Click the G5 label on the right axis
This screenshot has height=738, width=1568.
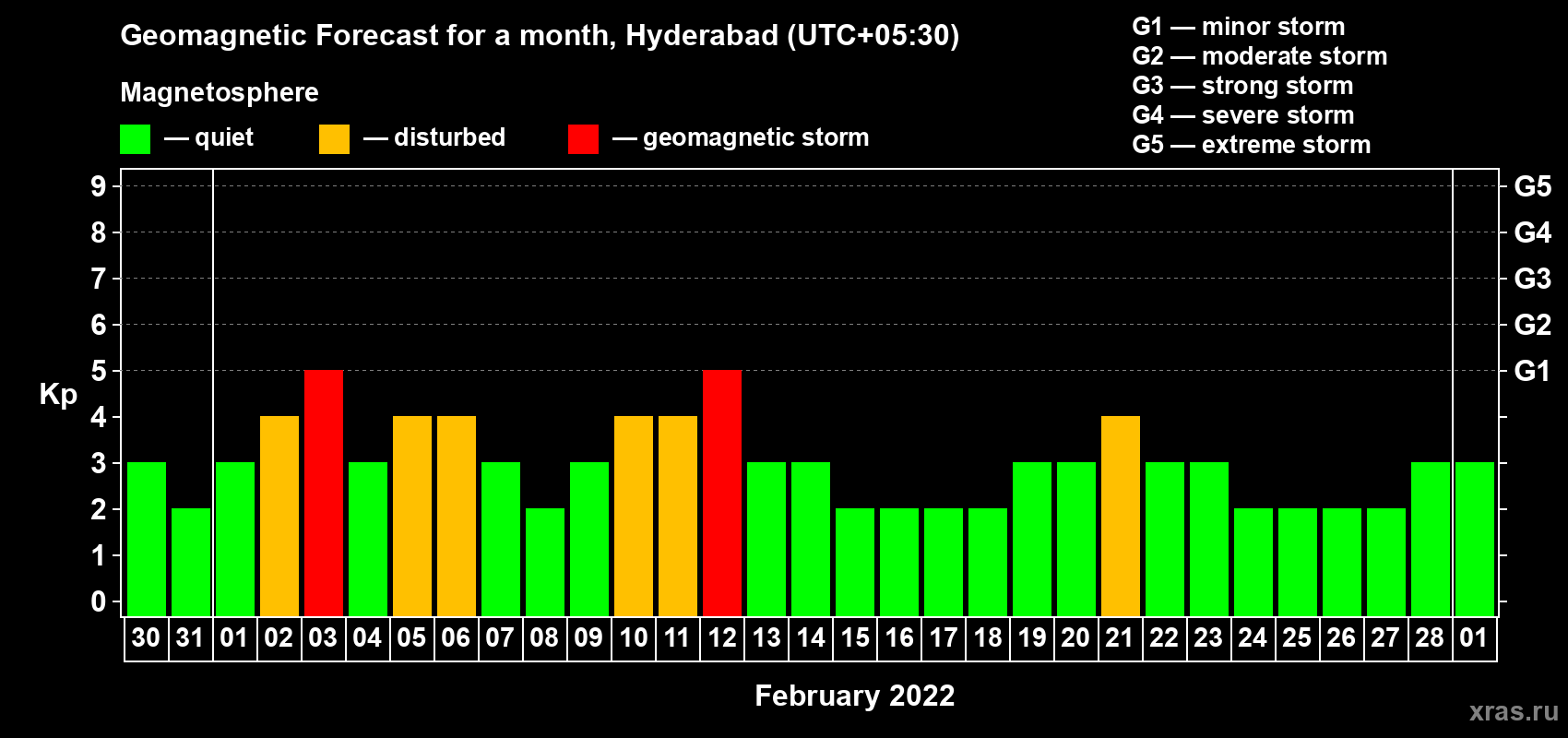(x=1532, y=186)
